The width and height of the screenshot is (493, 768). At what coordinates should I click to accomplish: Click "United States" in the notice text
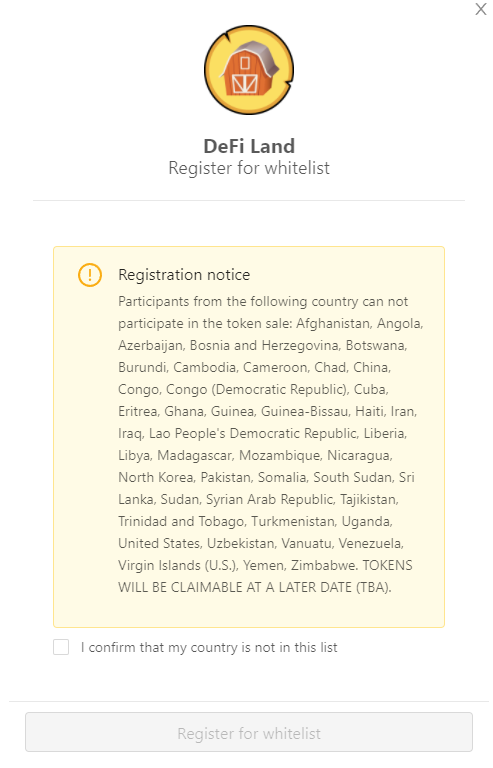[x=159, y=544]
